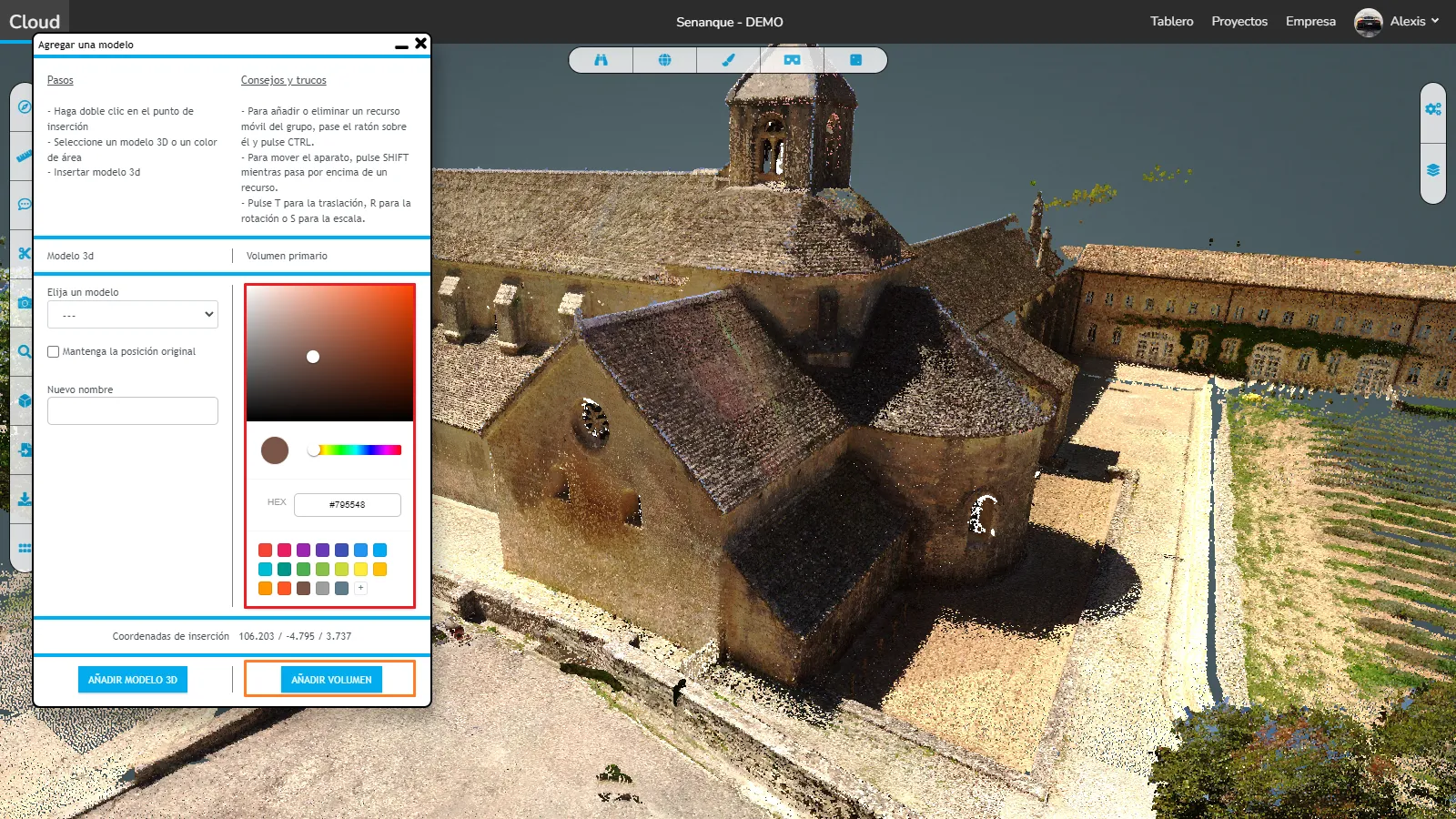The image size is (1456, 819).
Task: Select the ruler measurement tool
Action: coord(25,157)
